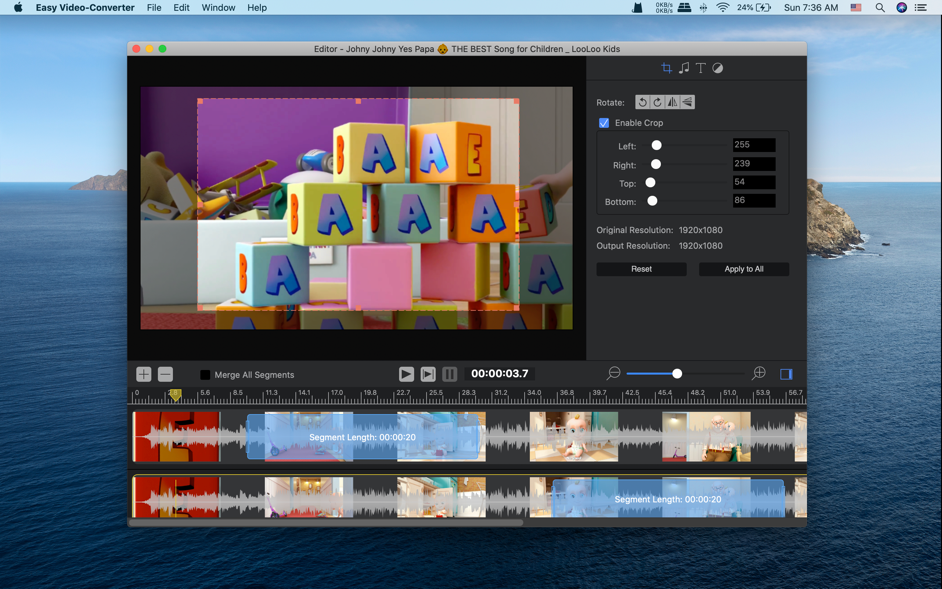This screenshot has width=942, height=589.
Task: Open the color adjustment half-circle tab
Action: 717,68
